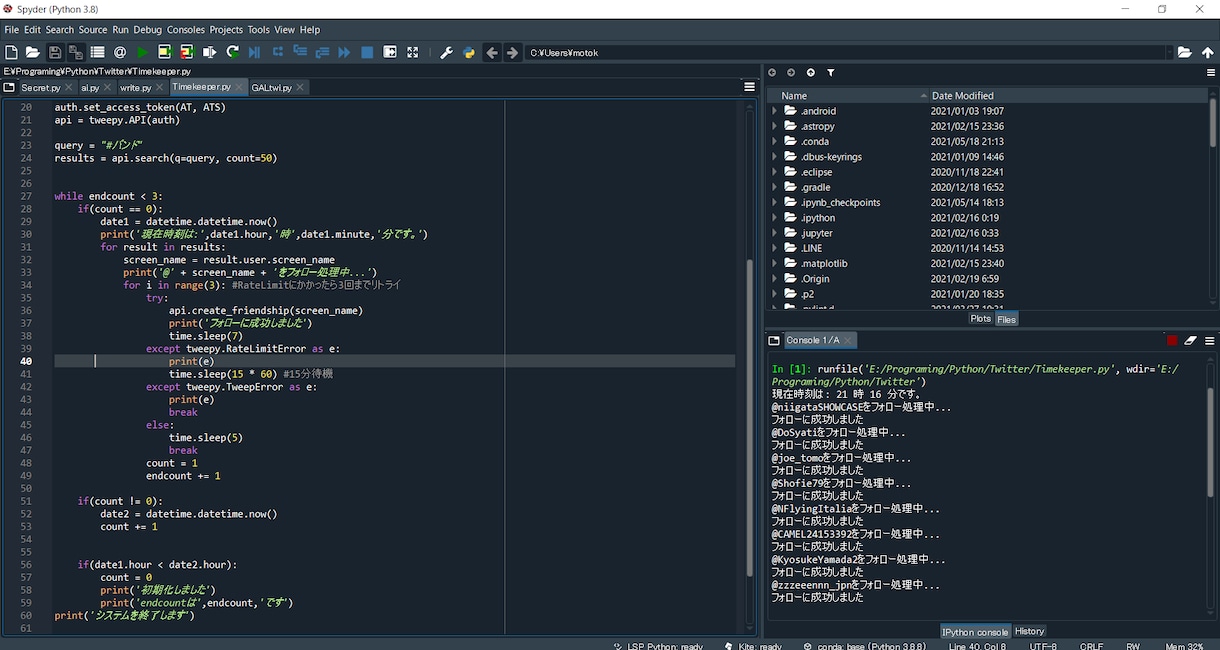Interrupt the kernel with the red stop button

[1172, 340]
